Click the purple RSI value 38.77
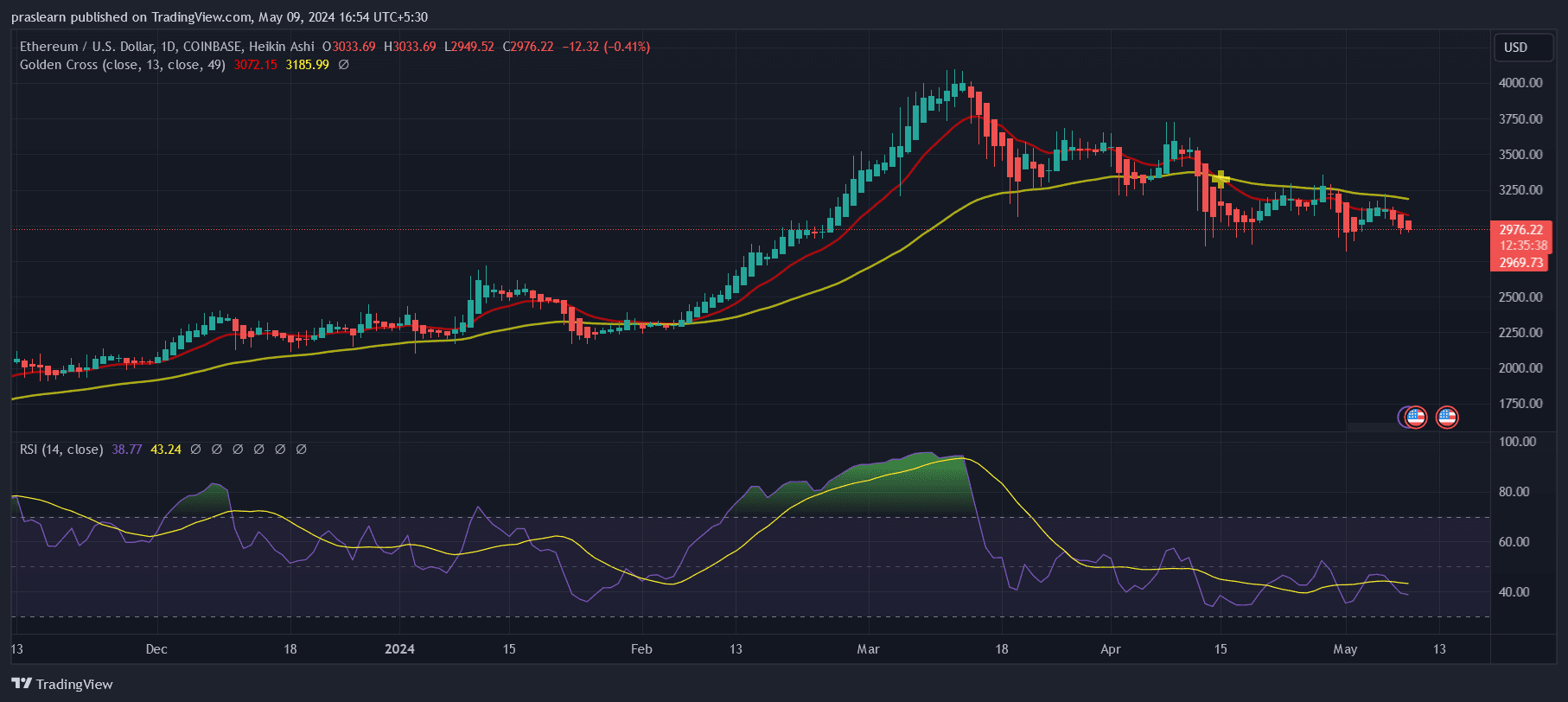This screenshot has height=702, width=1568. click(127, 450)
